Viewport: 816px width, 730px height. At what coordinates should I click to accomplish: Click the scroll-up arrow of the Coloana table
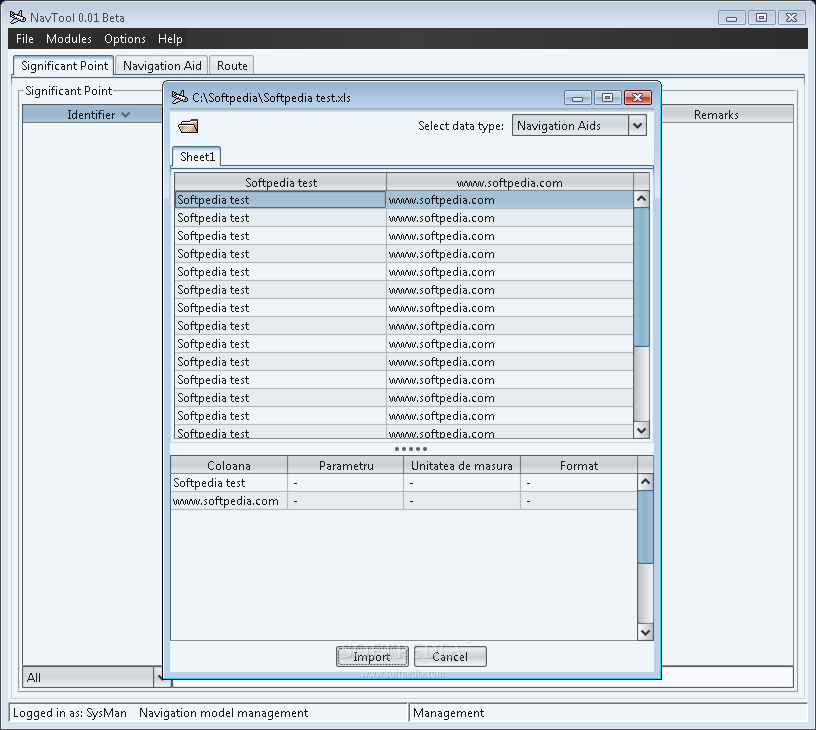click(645, 482)
